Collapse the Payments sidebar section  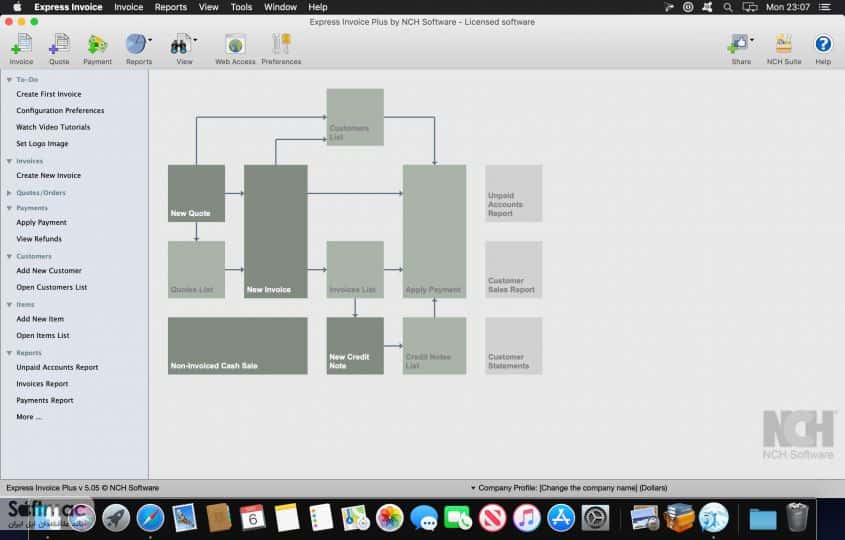pos(9,208)
